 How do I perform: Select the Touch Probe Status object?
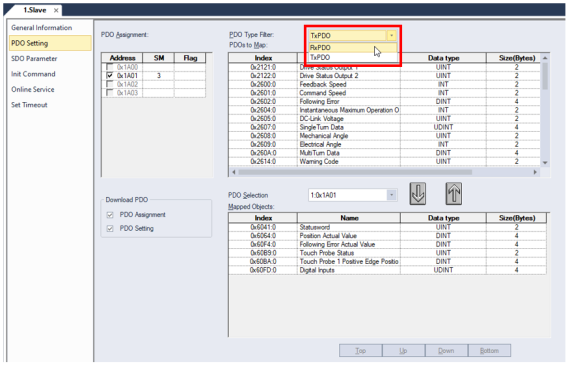point(387,253)
